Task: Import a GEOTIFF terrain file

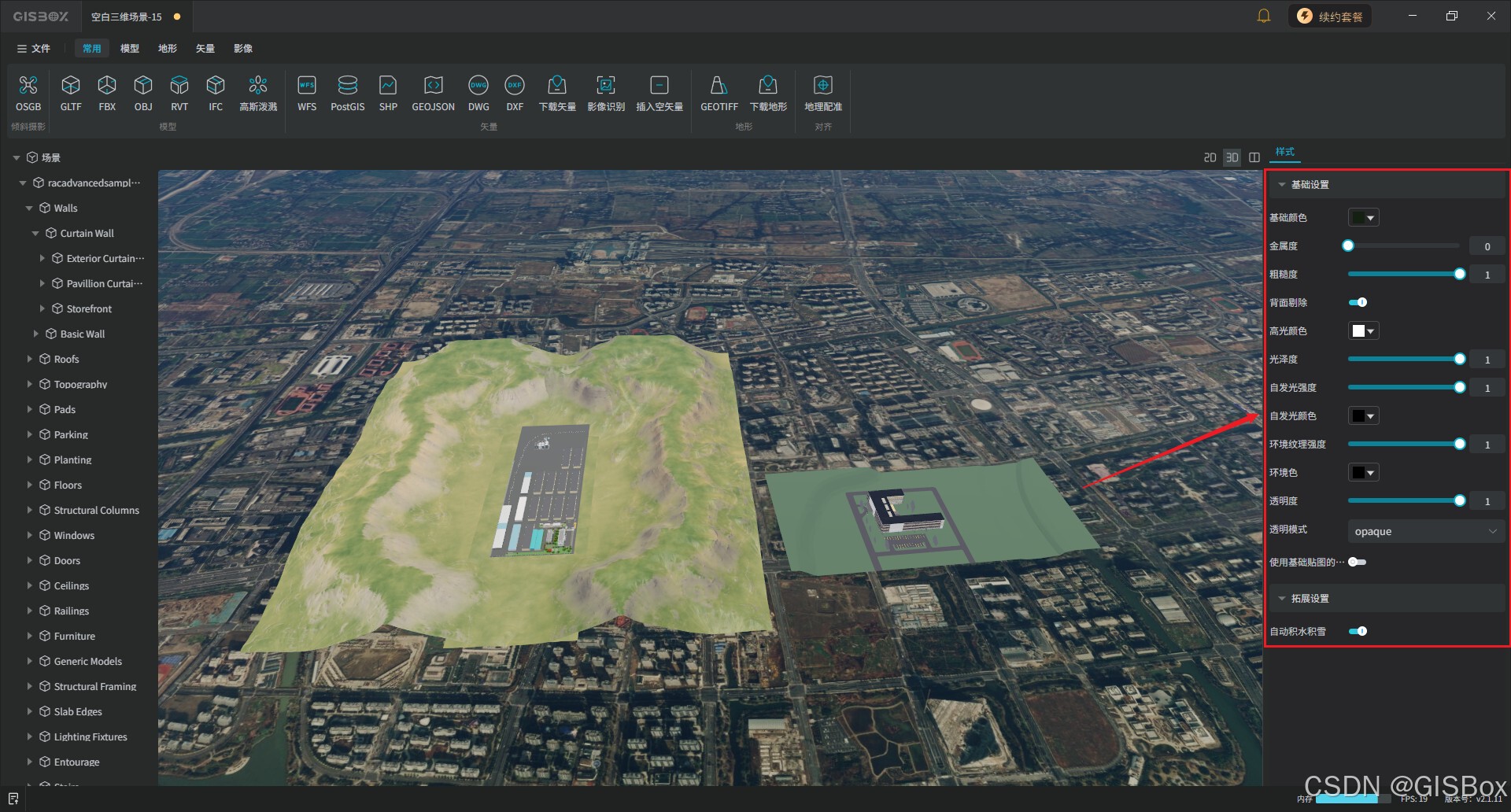Action: point(719,93)
